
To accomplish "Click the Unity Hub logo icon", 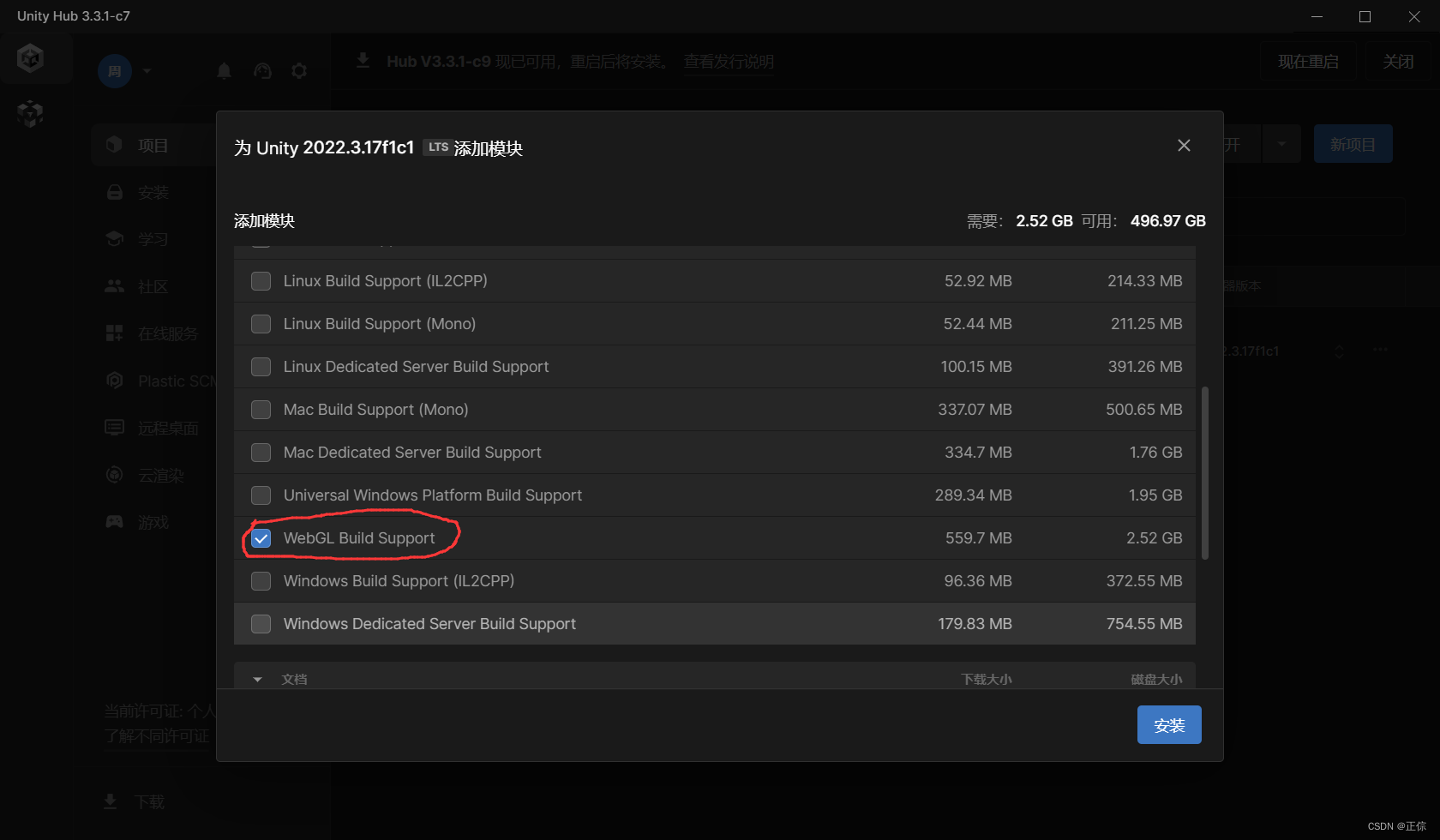I will coord(31,58).
